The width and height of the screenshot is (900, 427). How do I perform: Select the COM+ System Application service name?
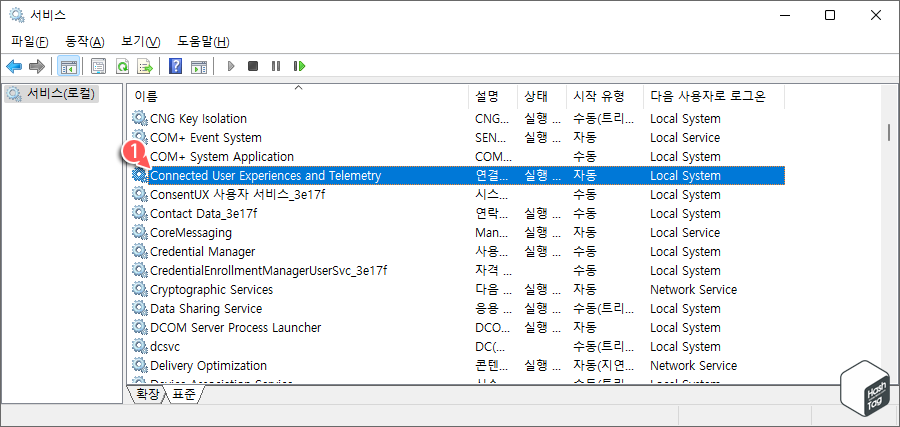pos(222,157)
